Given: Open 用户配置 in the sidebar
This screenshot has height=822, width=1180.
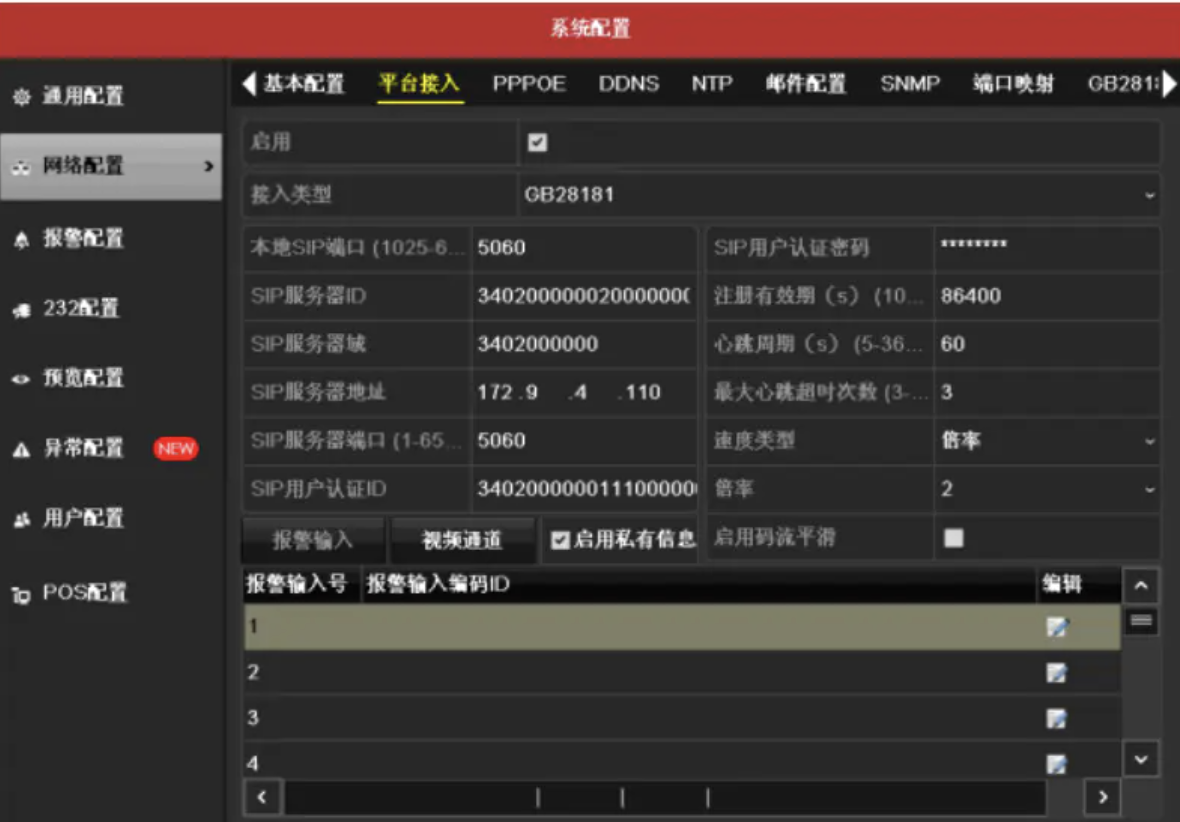Looking at the screenshot, I should coord(83,519).
